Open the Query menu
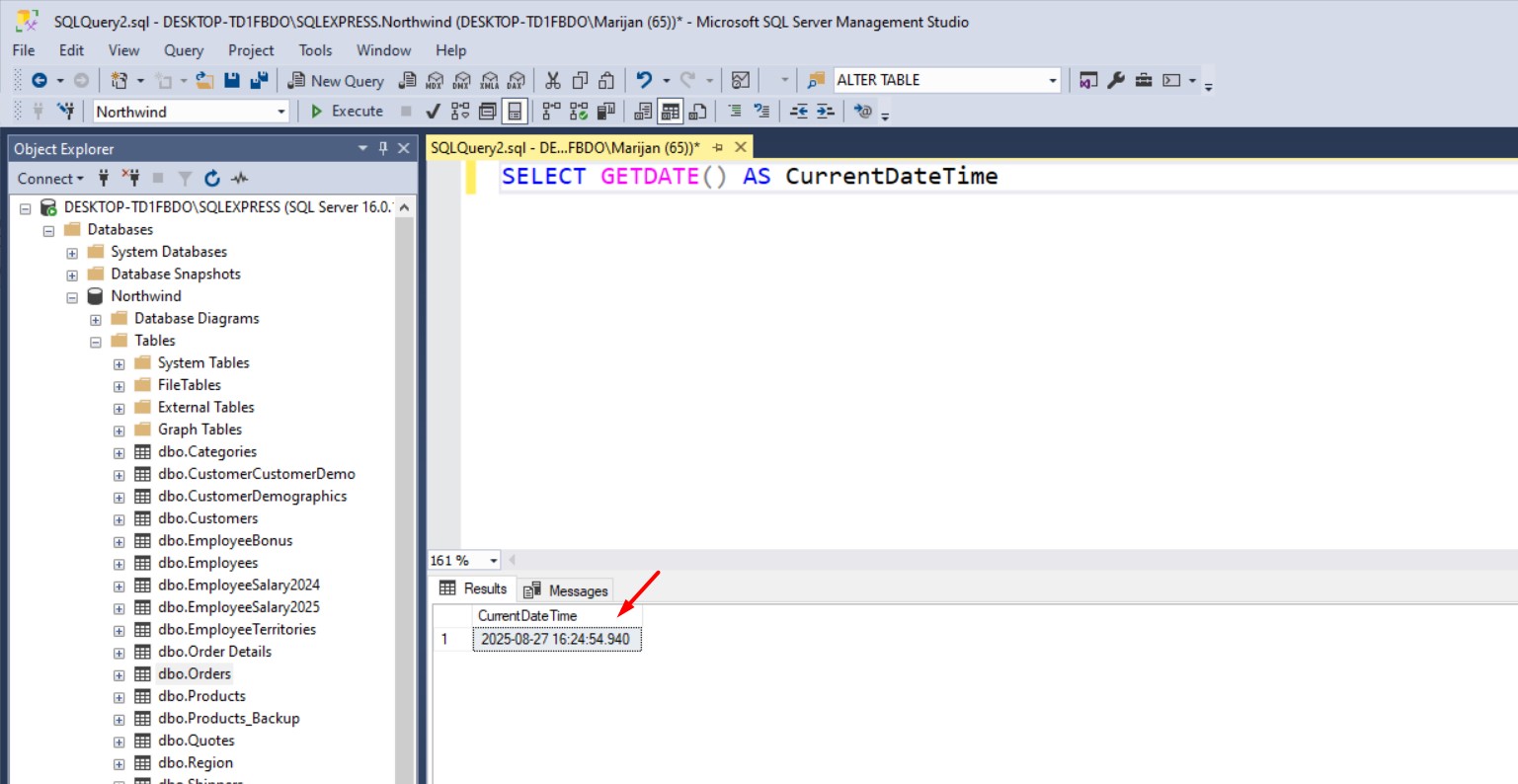 (184, 50)
